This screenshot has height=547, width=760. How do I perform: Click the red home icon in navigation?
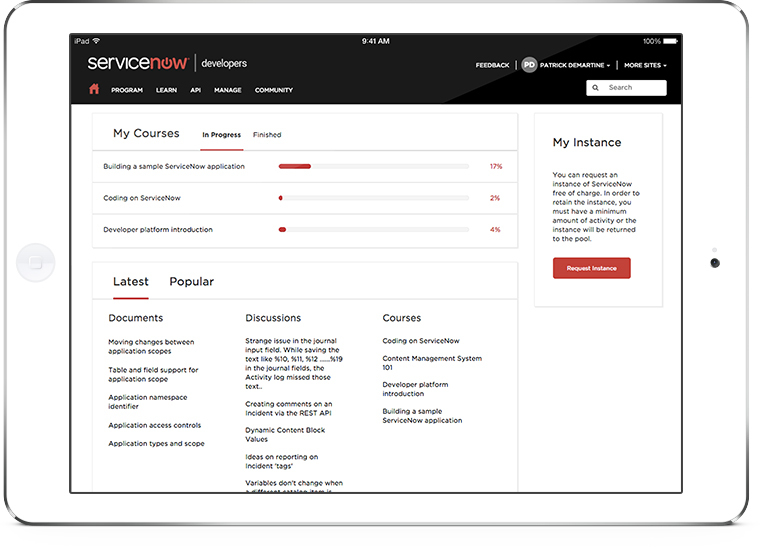(94, 89)
